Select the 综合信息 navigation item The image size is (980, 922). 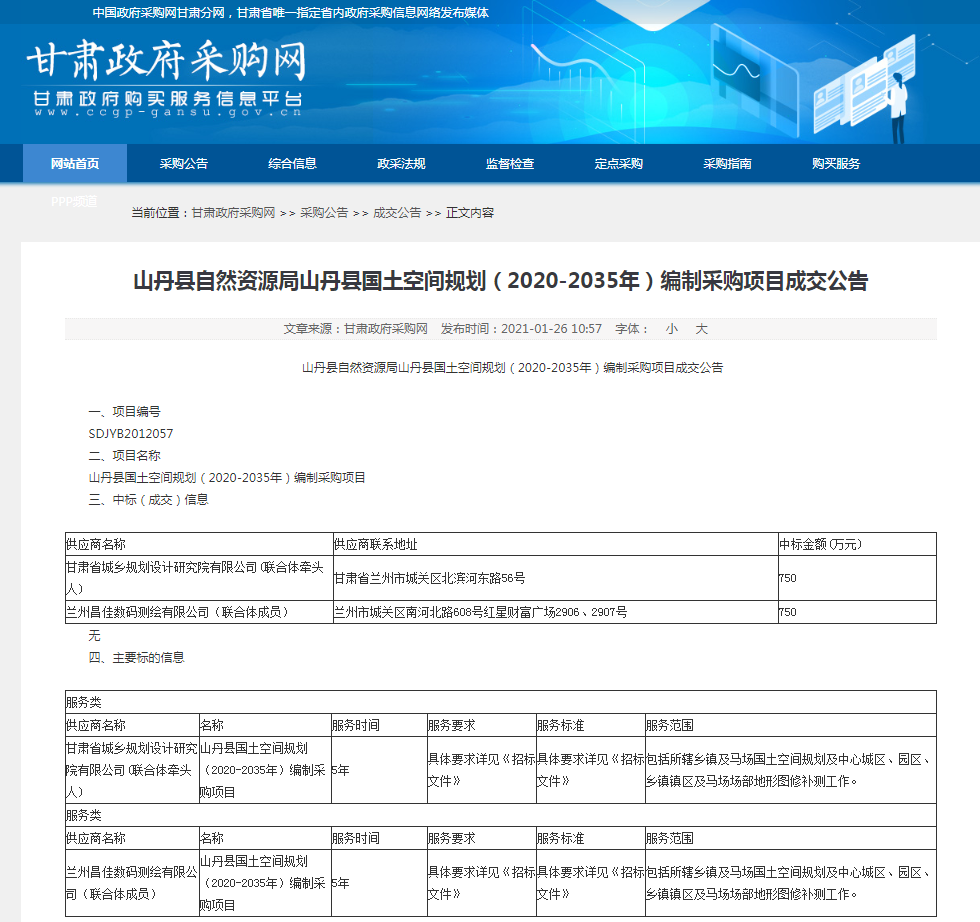coord(292,164)
